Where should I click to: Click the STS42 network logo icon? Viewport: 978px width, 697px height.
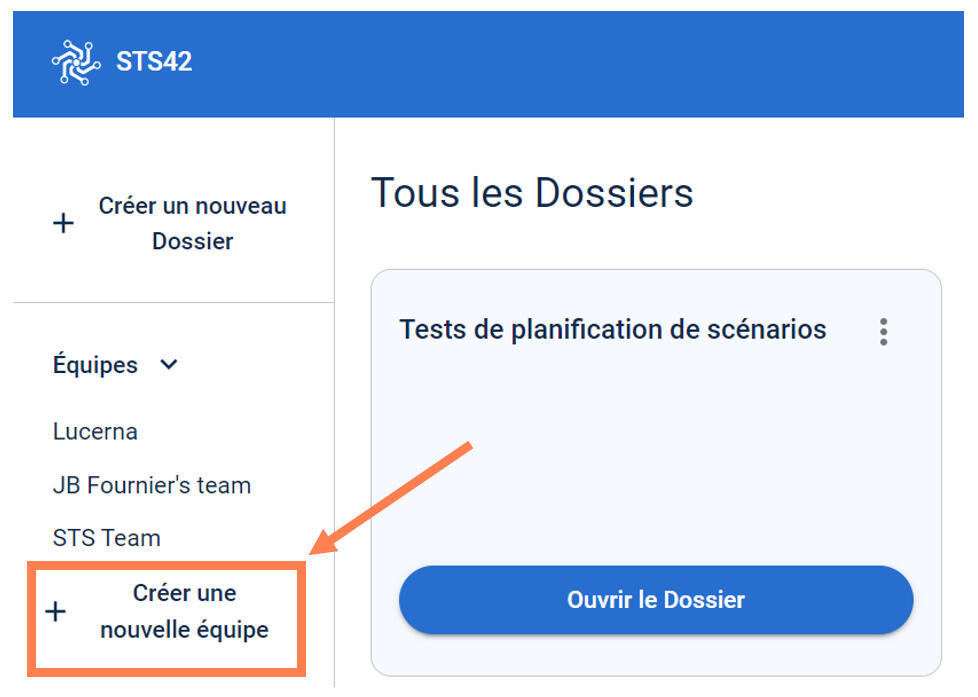[76, 62]
